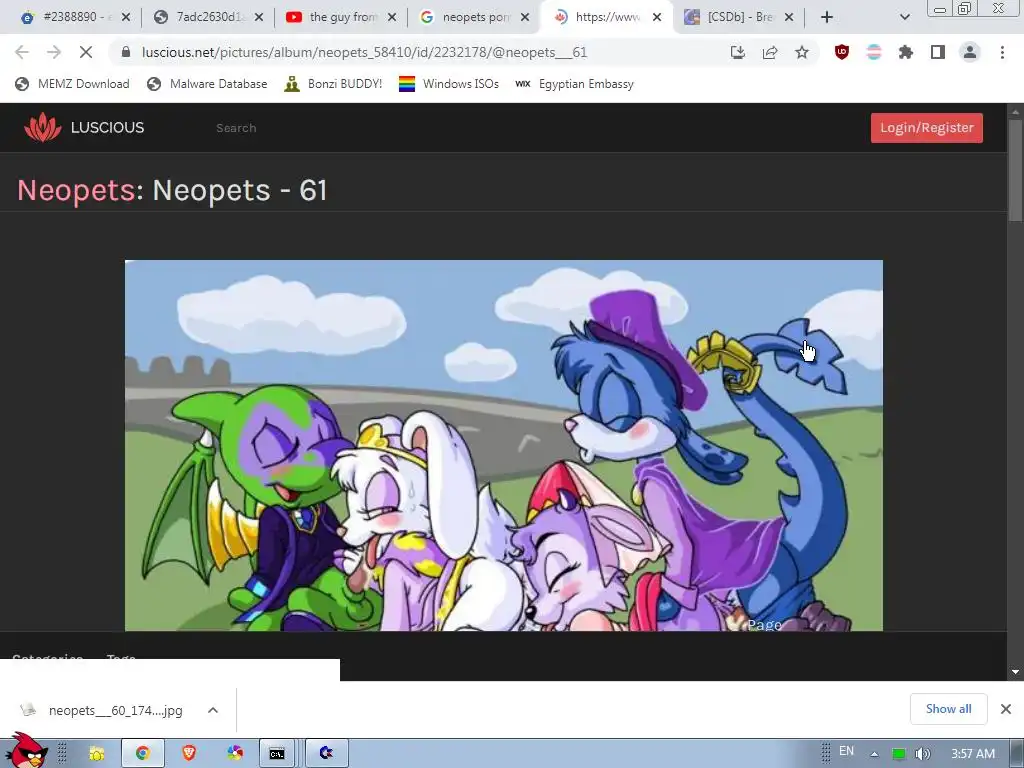Viewport: 1024px width, 768px height.
Task: Focus the site Search field
Action: [236, 128]
